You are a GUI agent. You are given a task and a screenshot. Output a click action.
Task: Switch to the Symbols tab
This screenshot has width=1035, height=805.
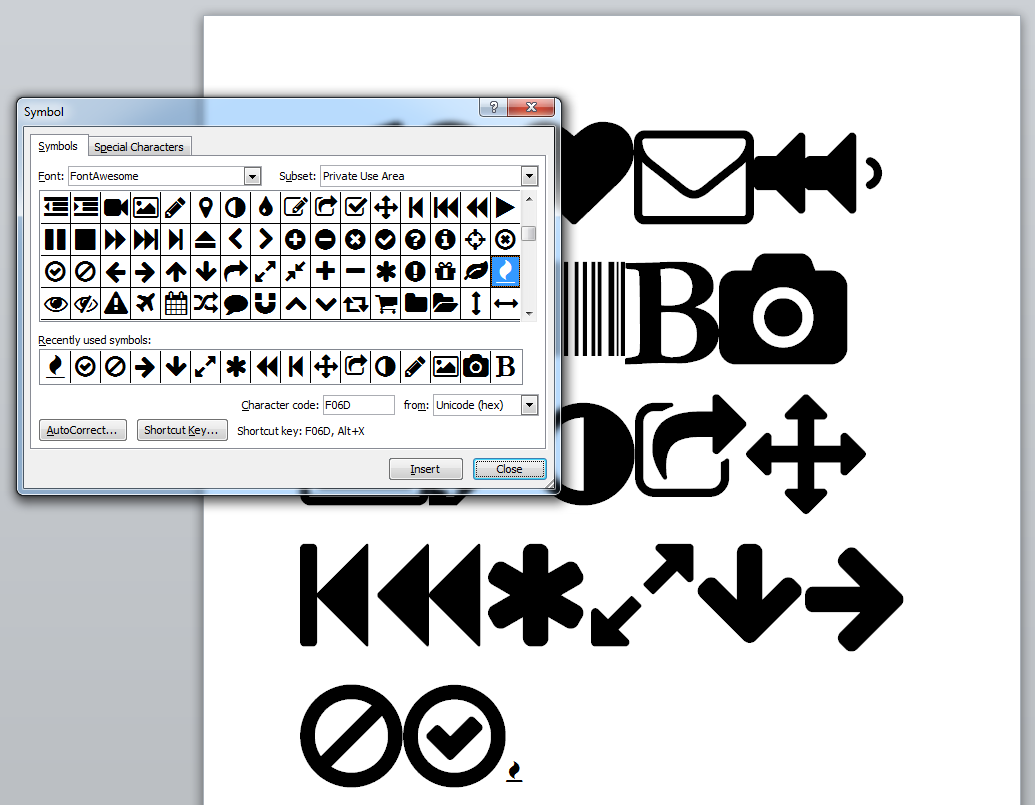click(x=58, y=146)
